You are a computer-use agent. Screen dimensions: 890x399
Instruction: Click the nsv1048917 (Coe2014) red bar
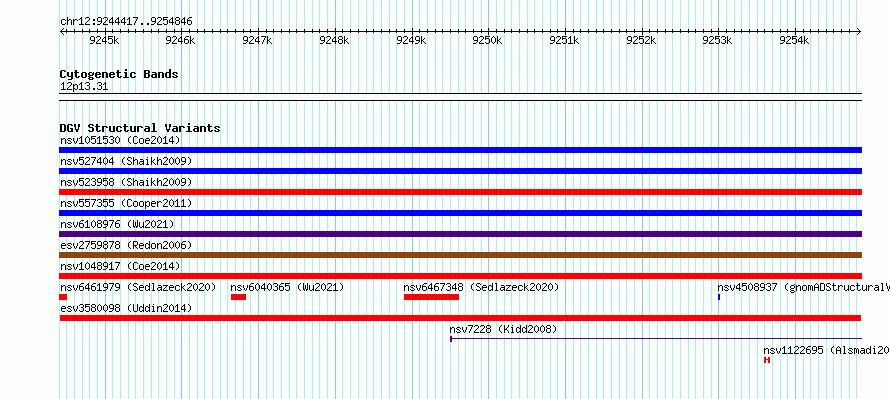(460, 276)
